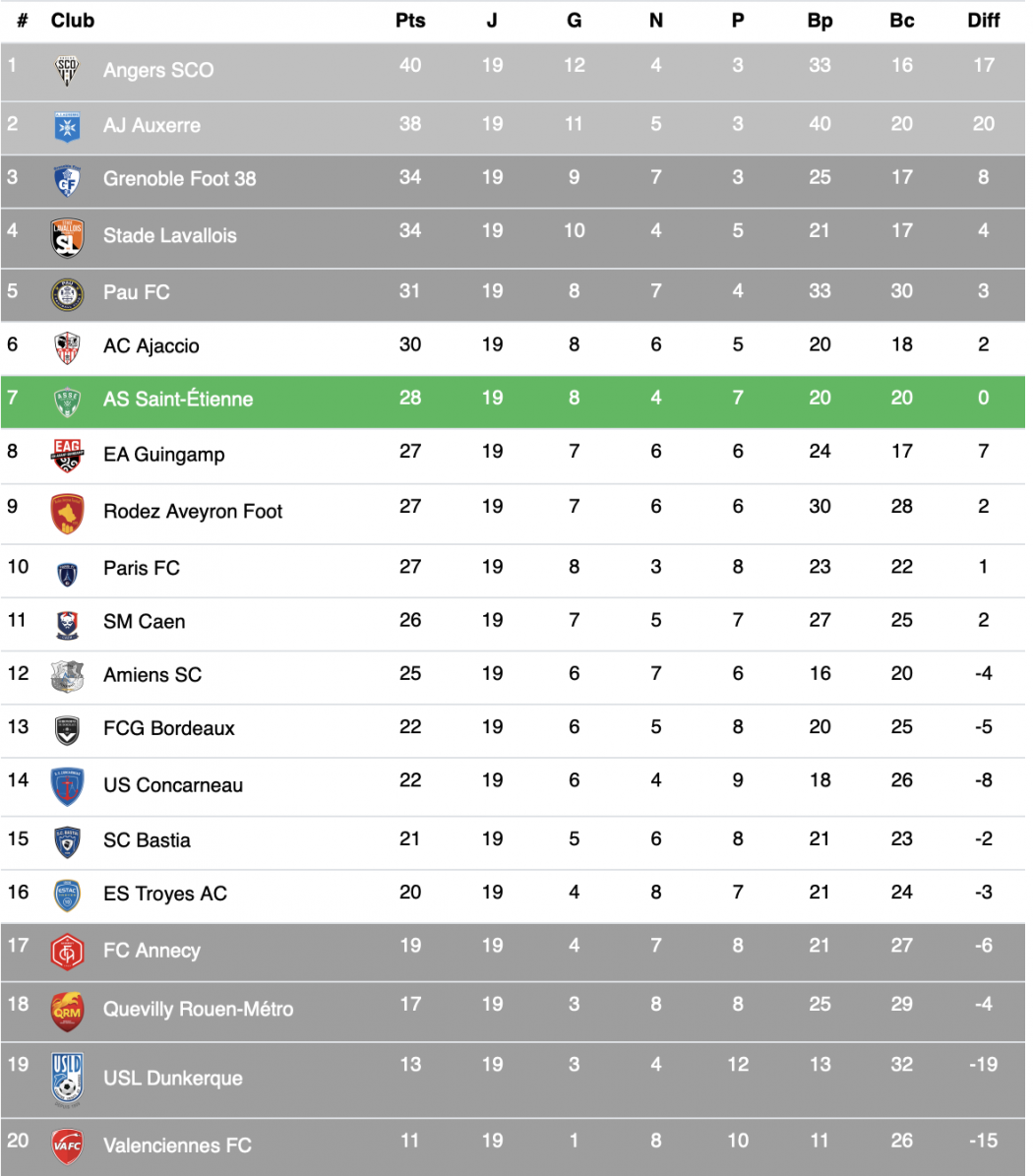Click the EA Guingamp club logo
This screenshot has width=1033, height=1176.
pyautogui.click(x=67, y=455)
